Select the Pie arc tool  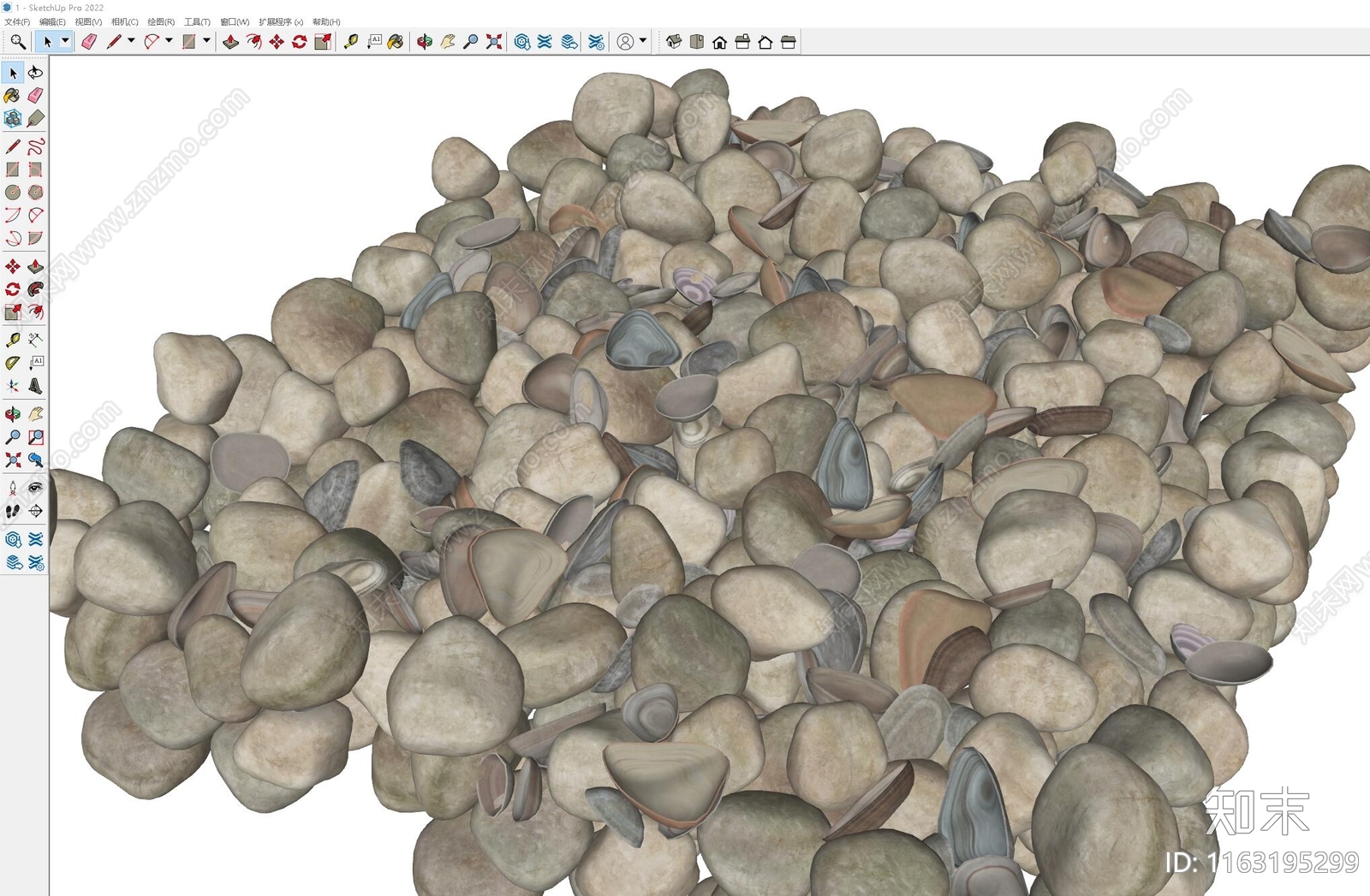click(35, 238)
